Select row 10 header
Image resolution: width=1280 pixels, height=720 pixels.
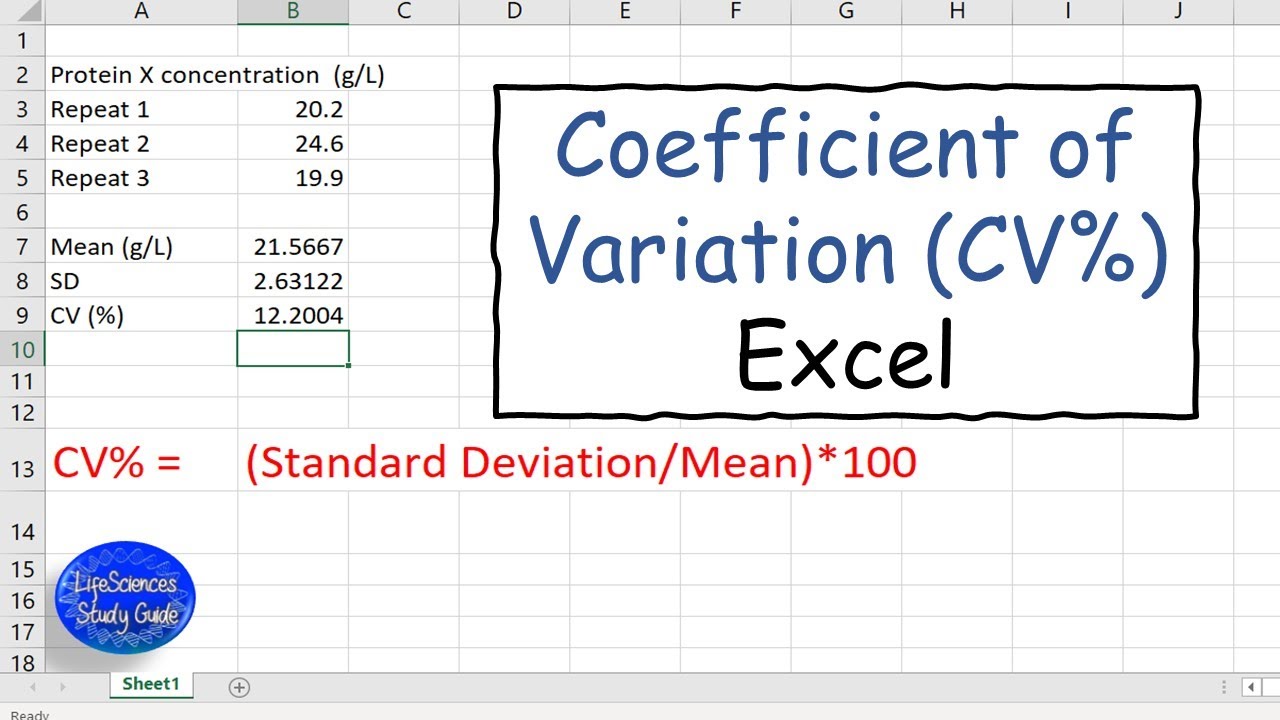coord(23,349)
